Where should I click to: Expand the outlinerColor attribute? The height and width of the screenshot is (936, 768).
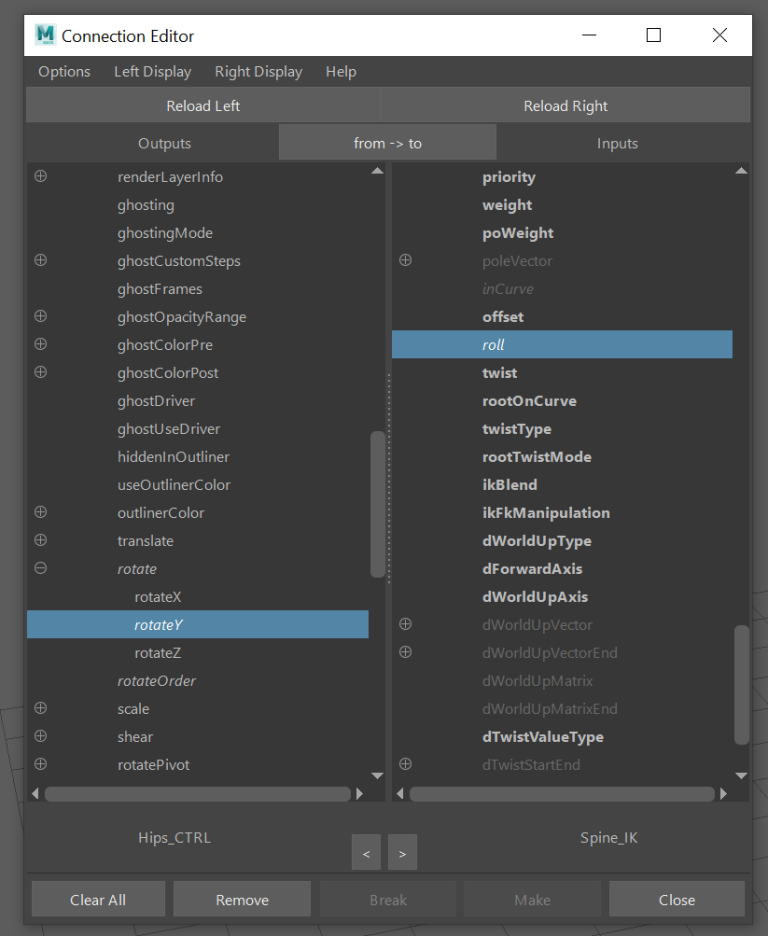click(x=41, y=513)
